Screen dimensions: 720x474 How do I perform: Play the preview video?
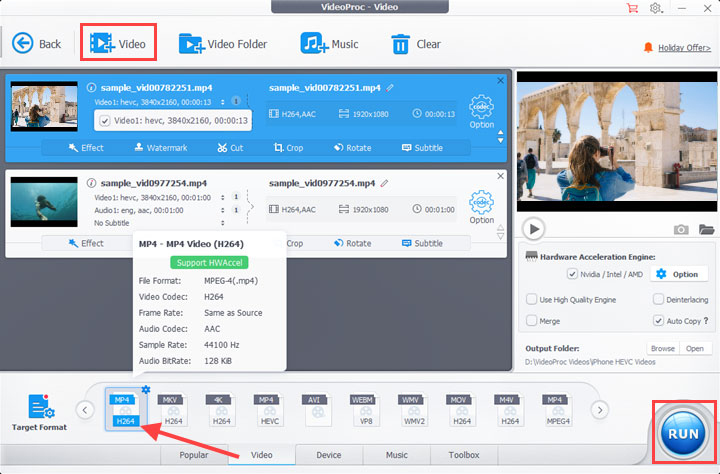pyautogui.click(x=533, y=229)
